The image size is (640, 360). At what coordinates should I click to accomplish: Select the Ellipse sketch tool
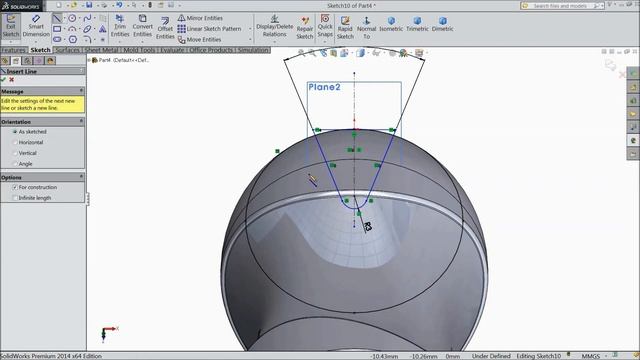87,29
